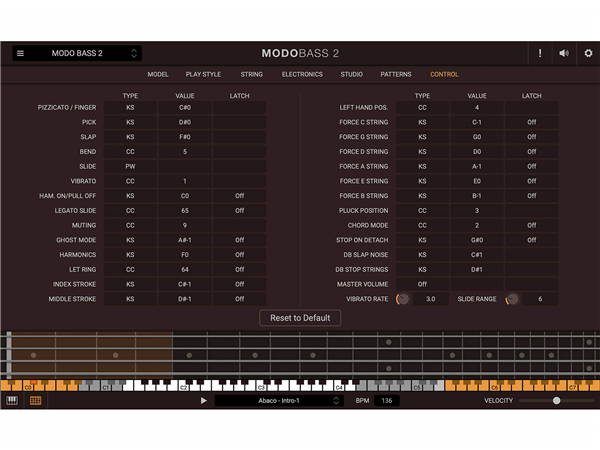Select the orange grid view icon
The width and height of the screenshot is (600, 450).
(x=35, y=401)
